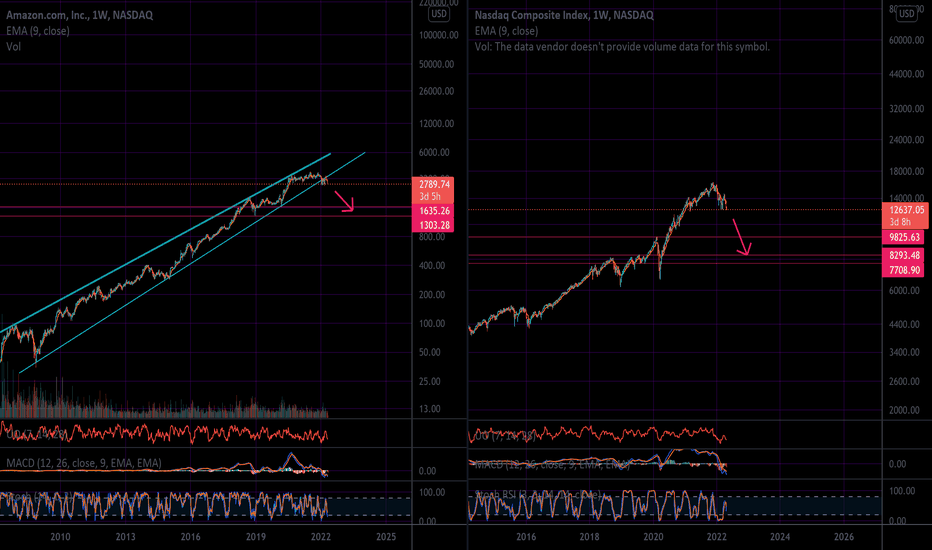Click 2019 on the Amazon time axis
Viewport: 932px width, 550px height.
pos(256,537)
